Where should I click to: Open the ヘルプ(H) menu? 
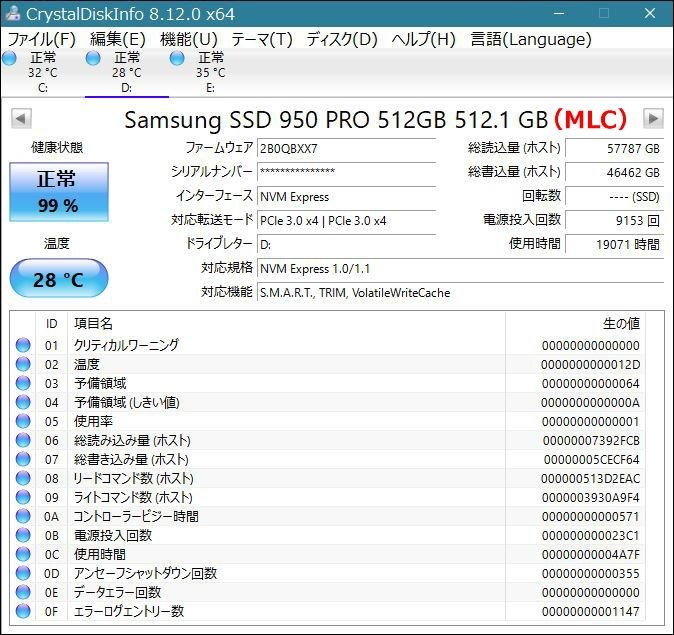423,40
